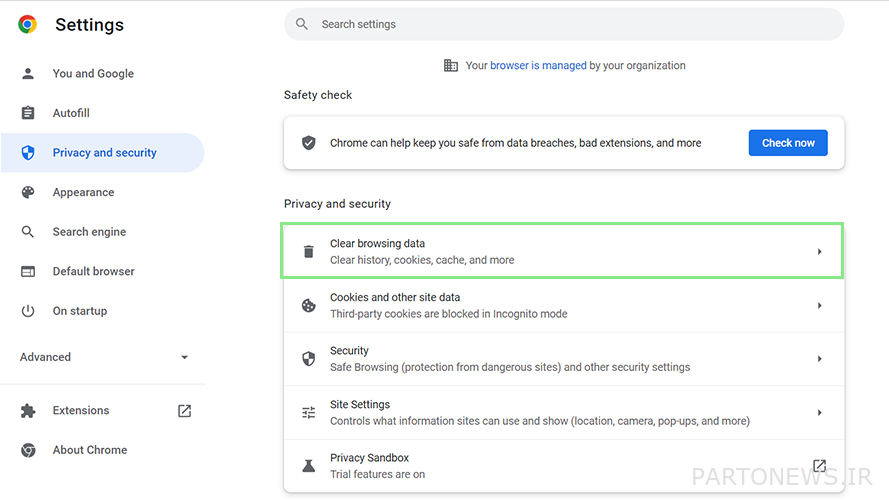Click into the Search settings field
889x500 pixels.
[564, 24]
